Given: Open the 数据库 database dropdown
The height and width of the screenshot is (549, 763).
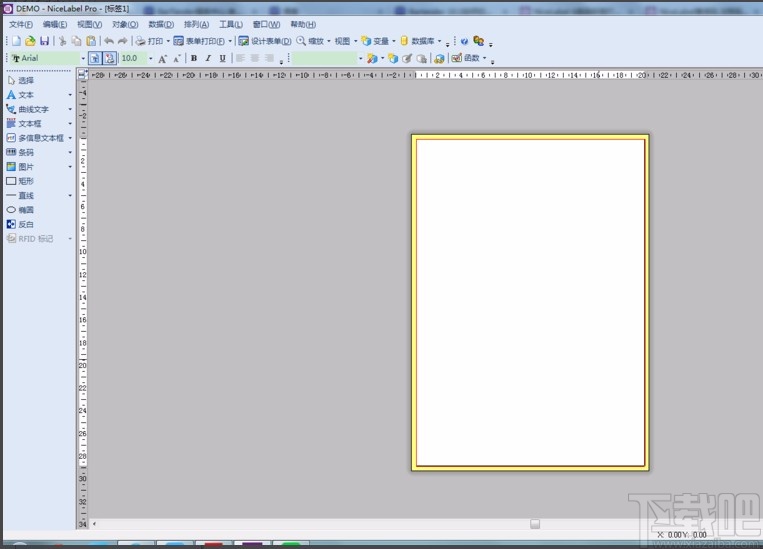Looking at the screenshot, I should coord(439,41).
